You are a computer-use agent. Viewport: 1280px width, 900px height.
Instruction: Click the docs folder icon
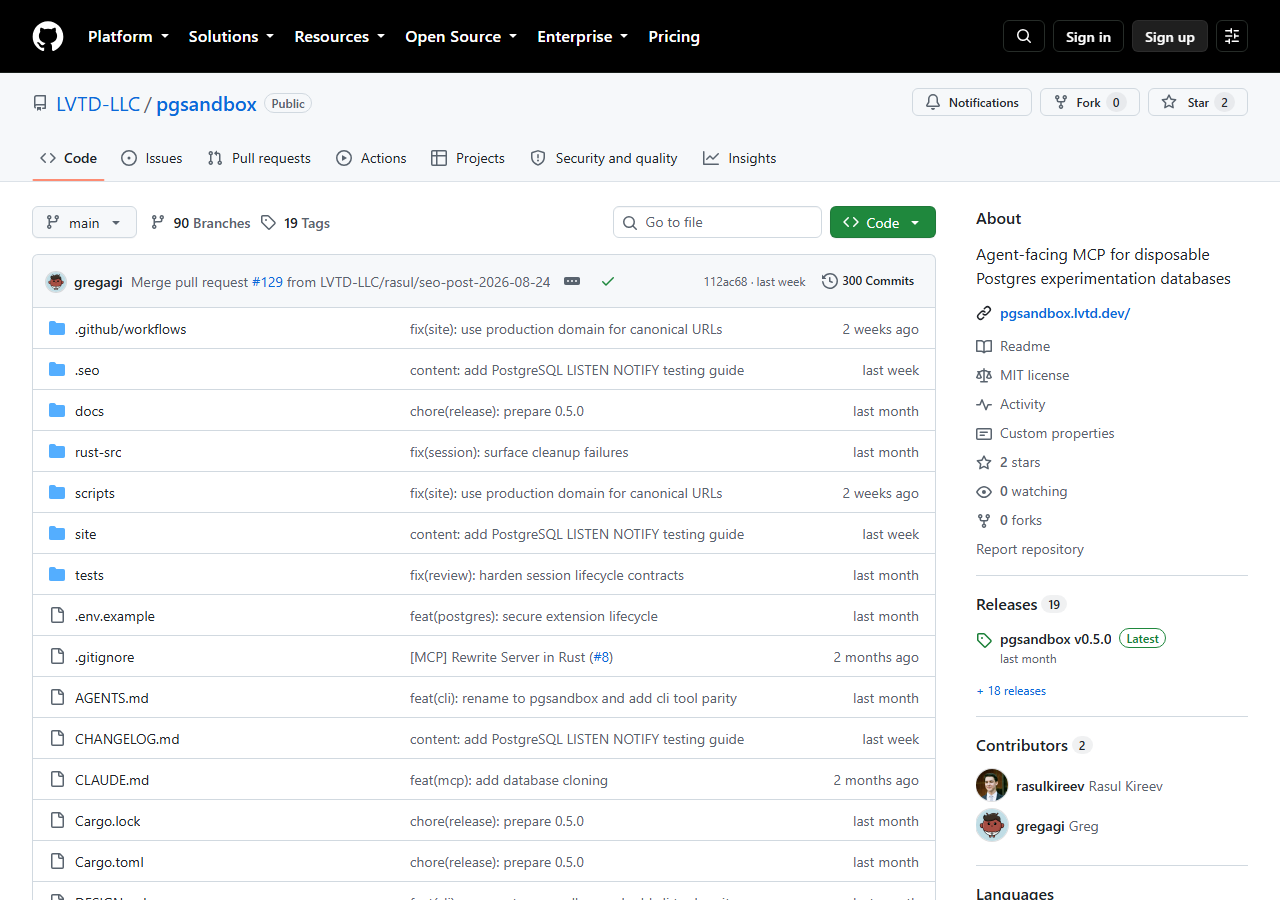[57, 411]
